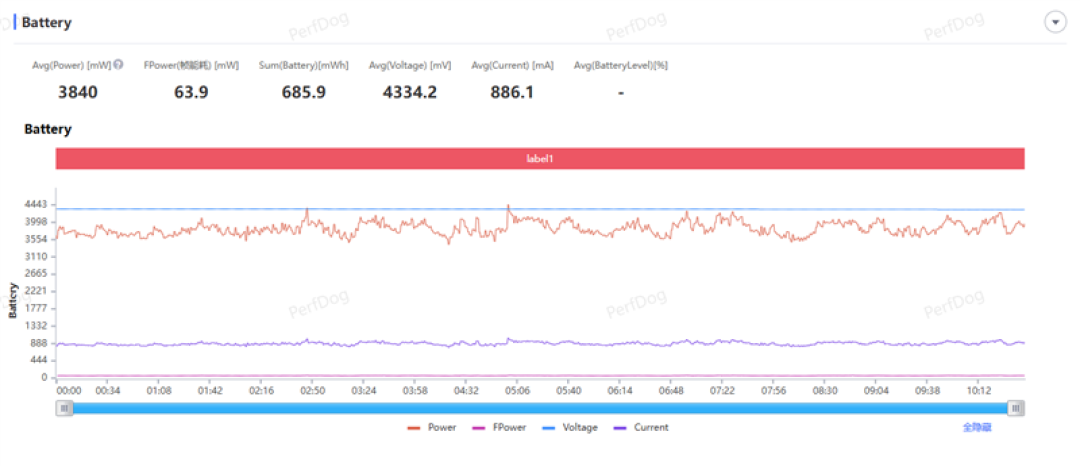Click the help icon beside Avg(Power)
1080x466 pixels.
(118, 65)
